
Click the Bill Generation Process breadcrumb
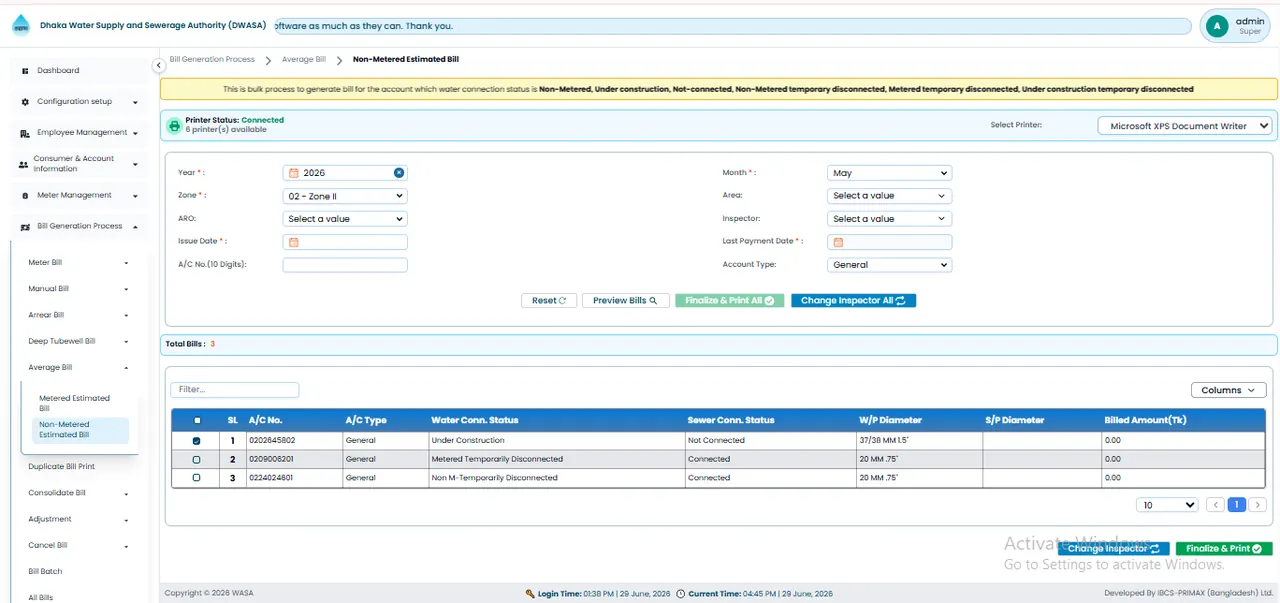point(212,60)
